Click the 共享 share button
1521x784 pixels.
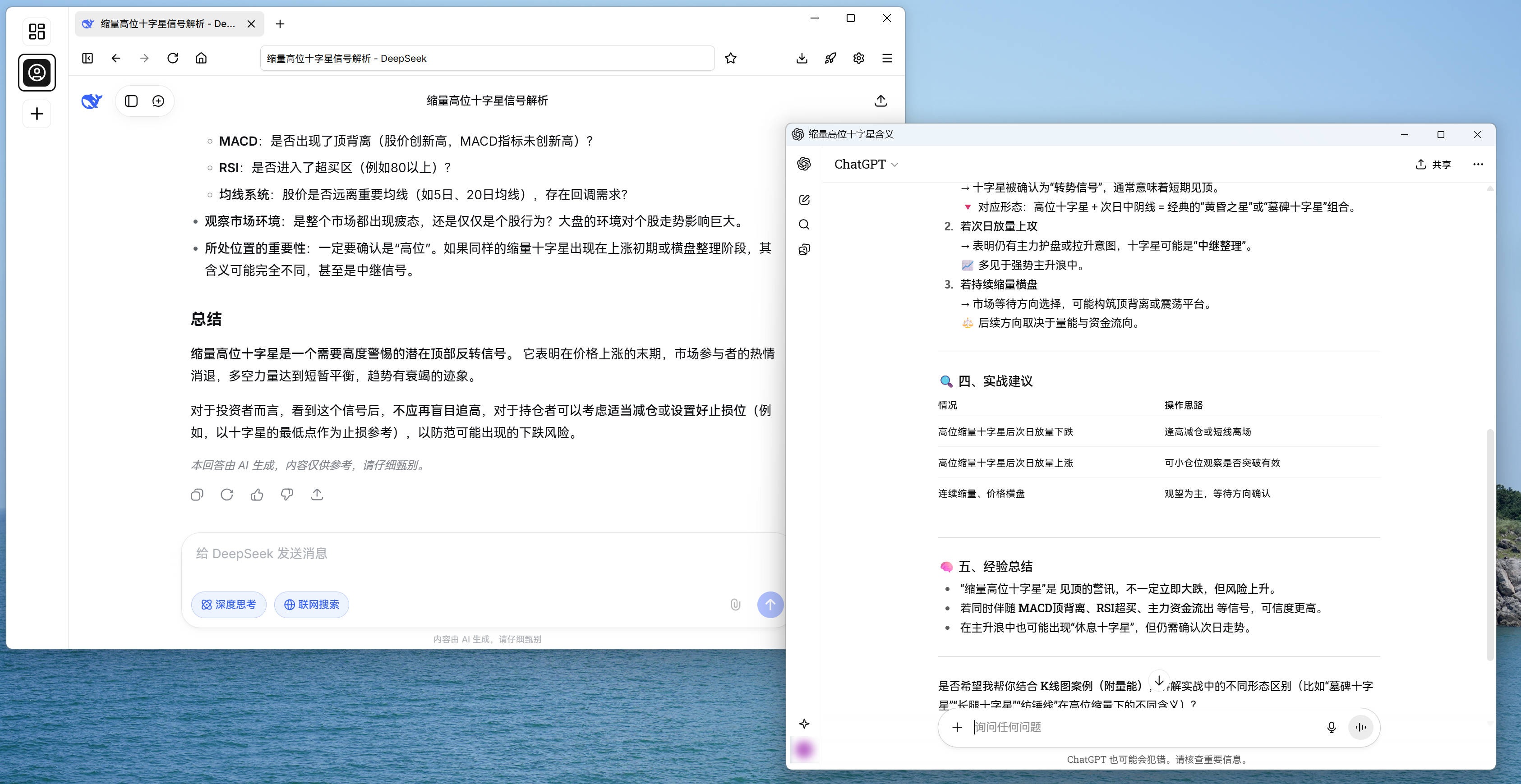[1433, 165]
